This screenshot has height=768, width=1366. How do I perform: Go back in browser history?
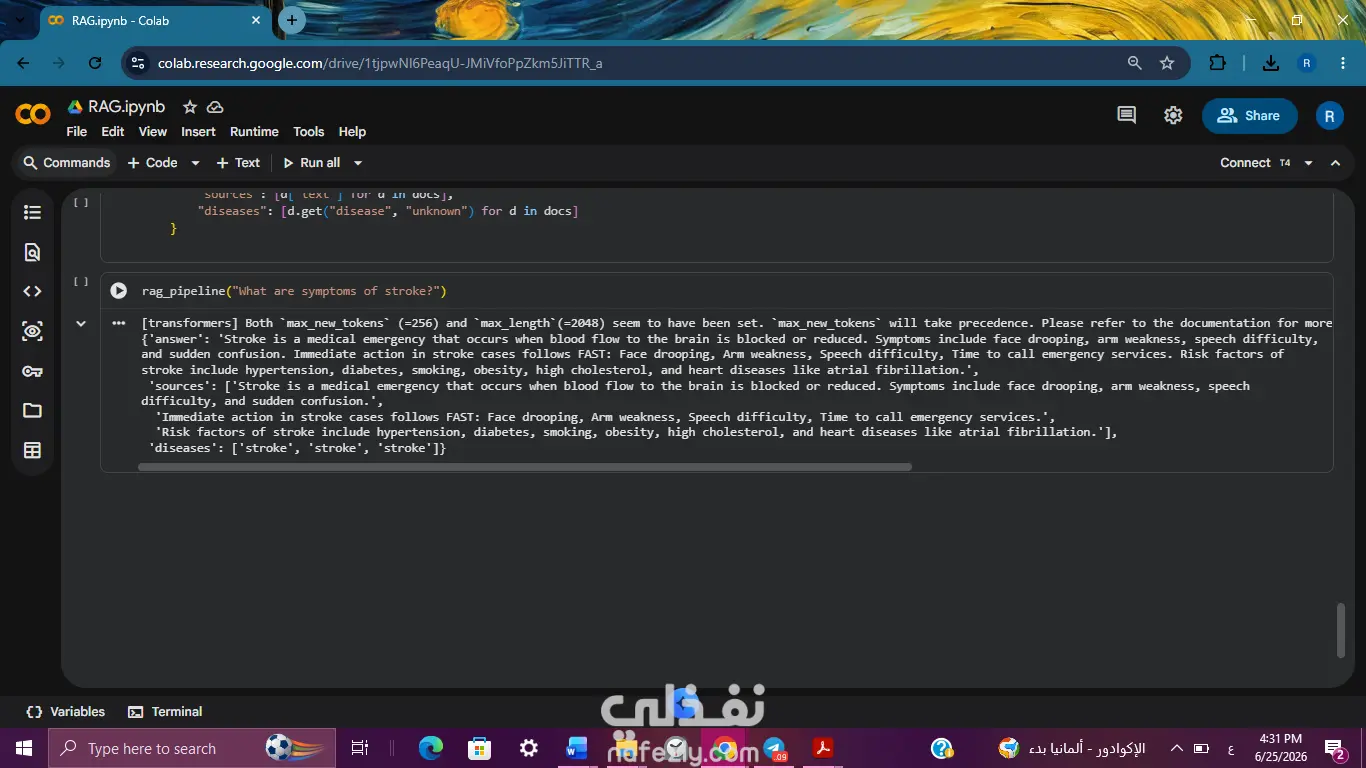(23, 63)
